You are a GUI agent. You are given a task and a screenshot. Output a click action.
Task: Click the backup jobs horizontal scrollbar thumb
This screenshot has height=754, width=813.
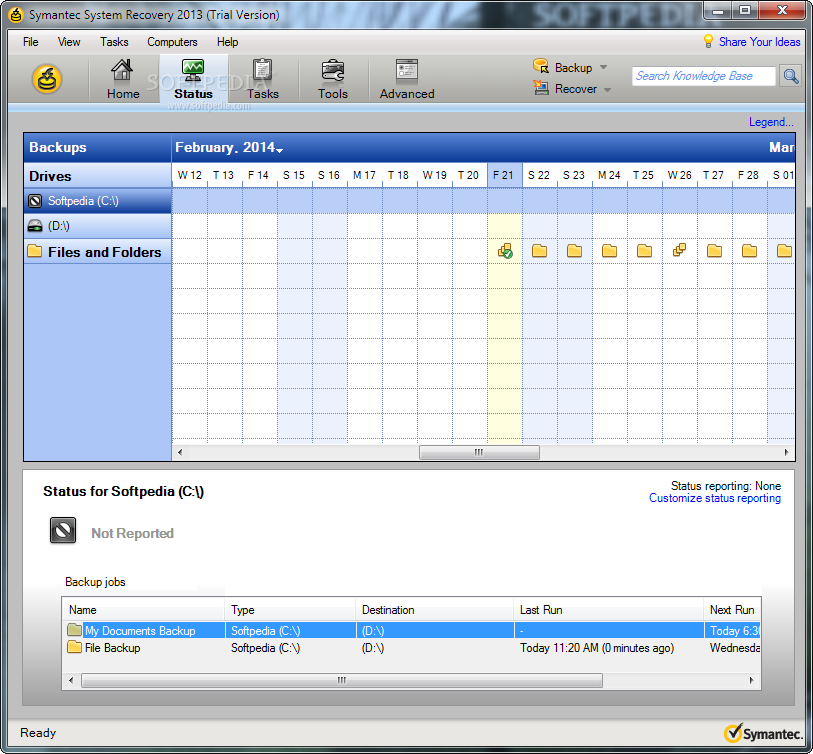coord(342,680)
